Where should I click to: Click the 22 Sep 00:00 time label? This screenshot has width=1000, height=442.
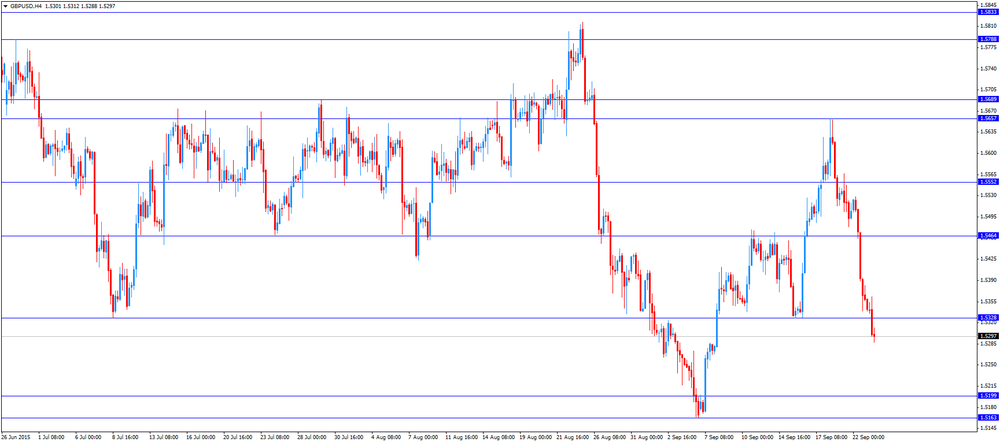pos(870,438)
